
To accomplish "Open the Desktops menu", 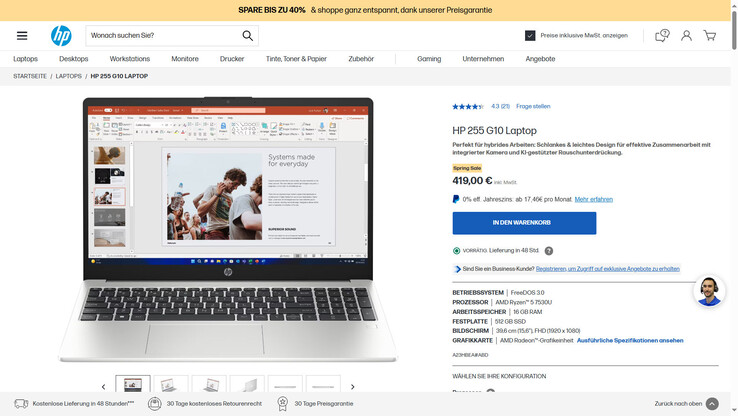I will [x=73, y=59].
